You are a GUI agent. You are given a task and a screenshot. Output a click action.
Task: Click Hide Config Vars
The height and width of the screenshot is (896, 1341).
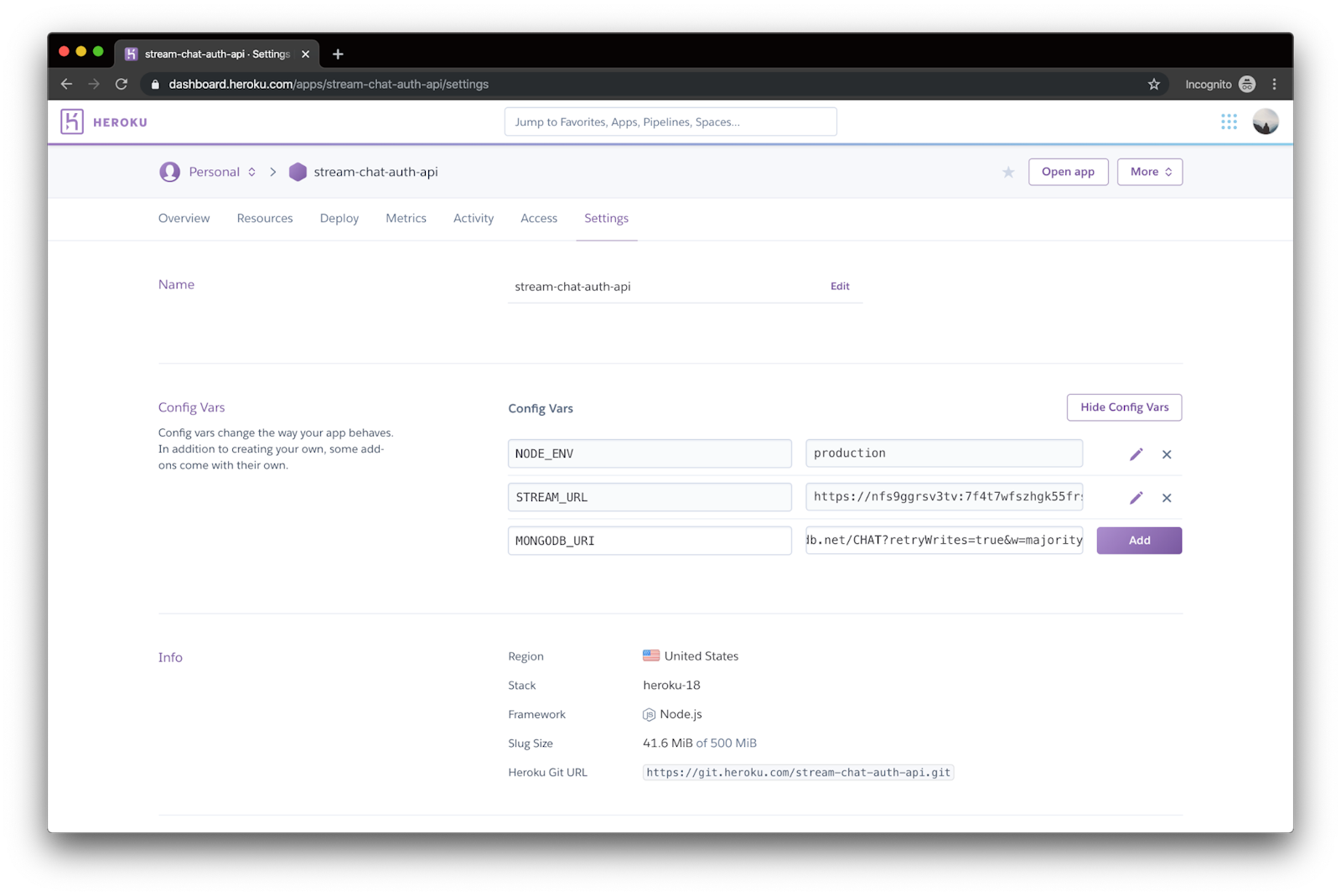click(x=1124, y=407)
